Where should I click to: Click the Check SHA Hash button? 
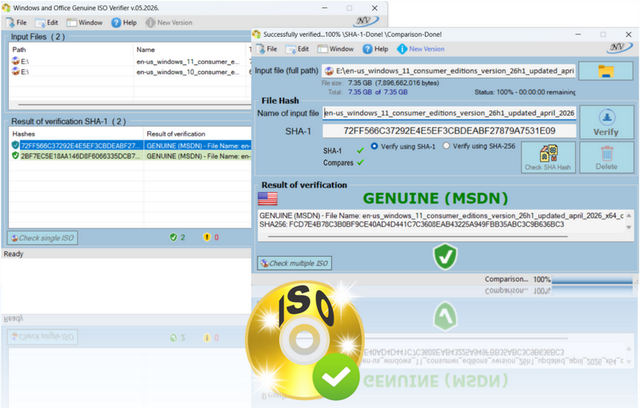548,157
